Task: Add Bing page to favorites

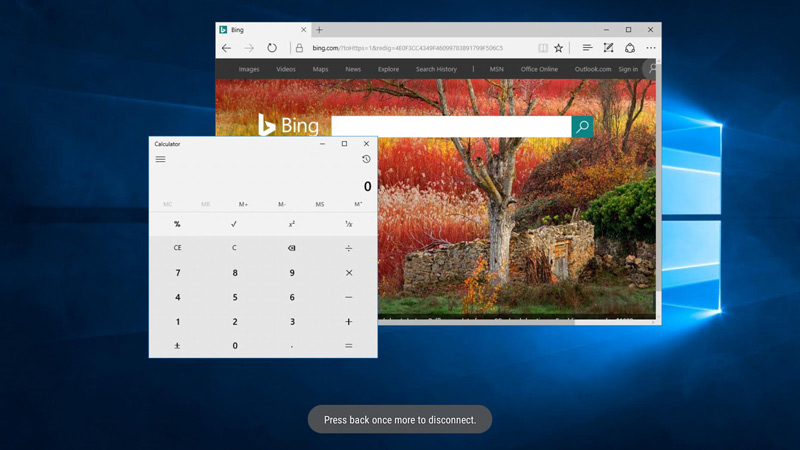Action: pyautogui.click(x=559, y=48)
